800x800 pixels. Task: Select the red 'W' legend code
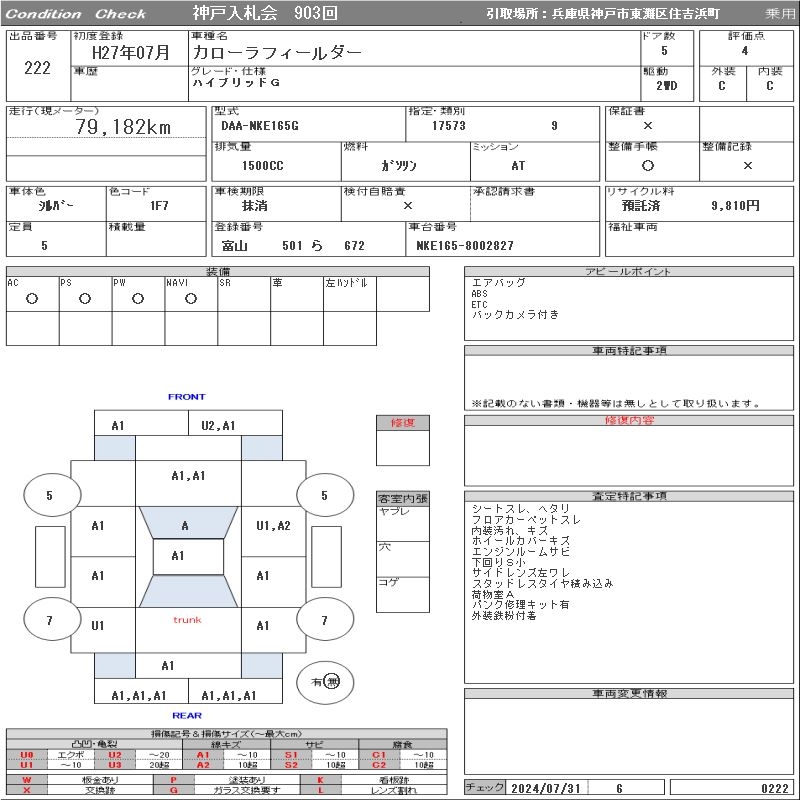click(27, 780)
